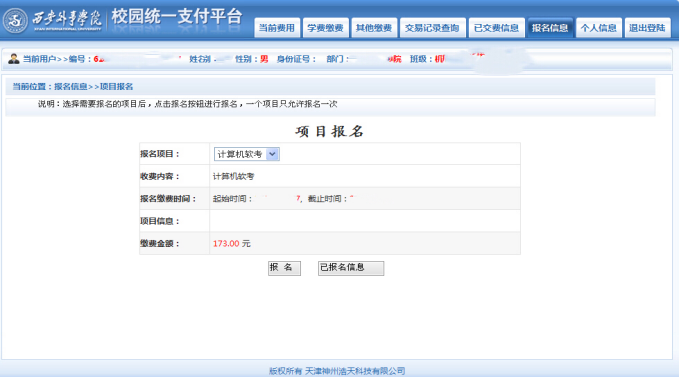Click the university logo emblem
Image resolution: width=680 pixels, height=377 pixels.
[15, 20]
